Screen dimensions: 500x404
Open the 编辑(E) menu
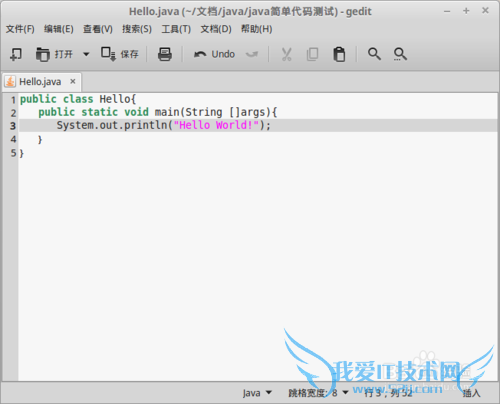click(59, 29)
